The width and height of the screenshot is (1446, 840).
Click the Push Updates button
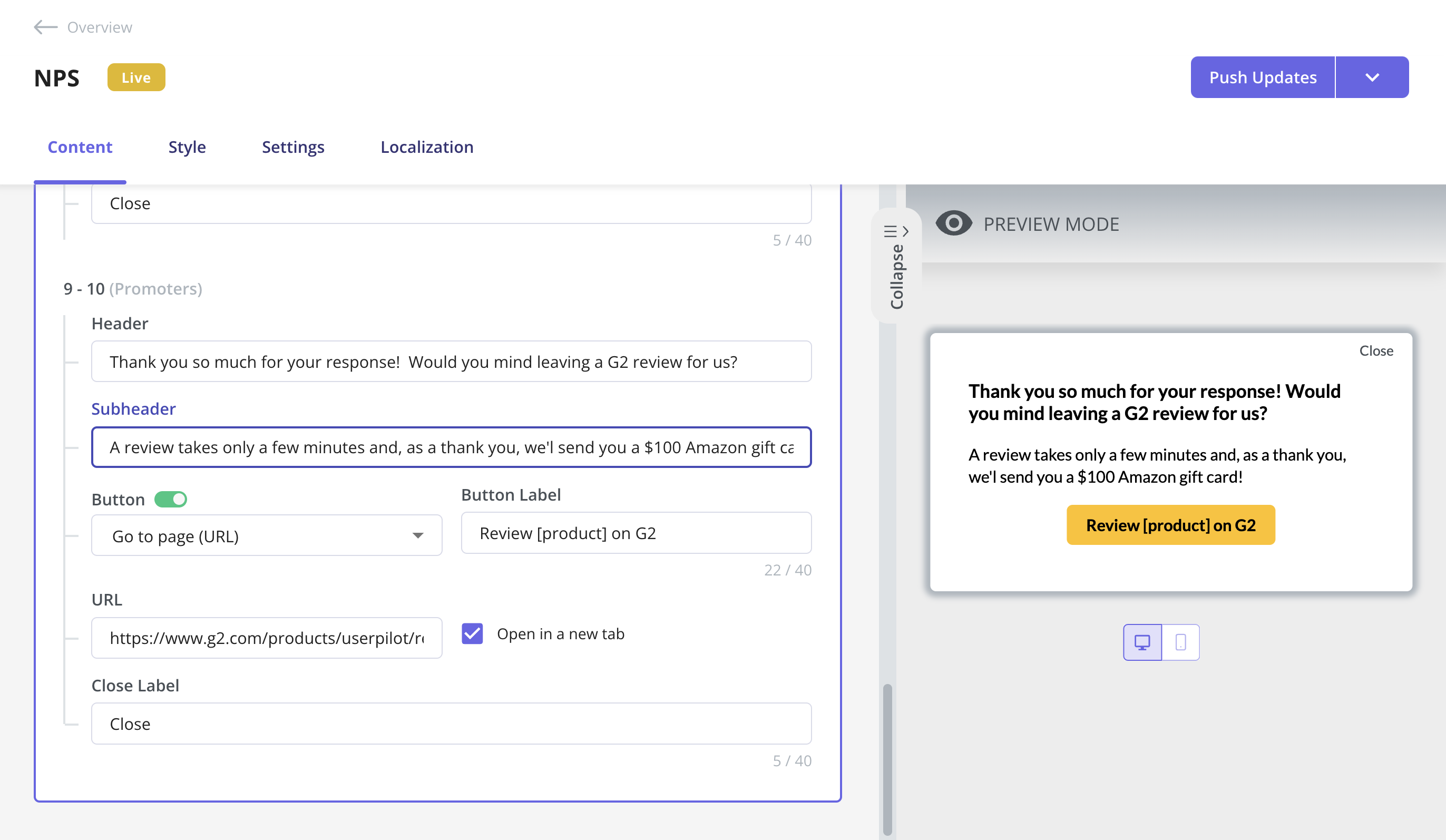pos(1262,77)
